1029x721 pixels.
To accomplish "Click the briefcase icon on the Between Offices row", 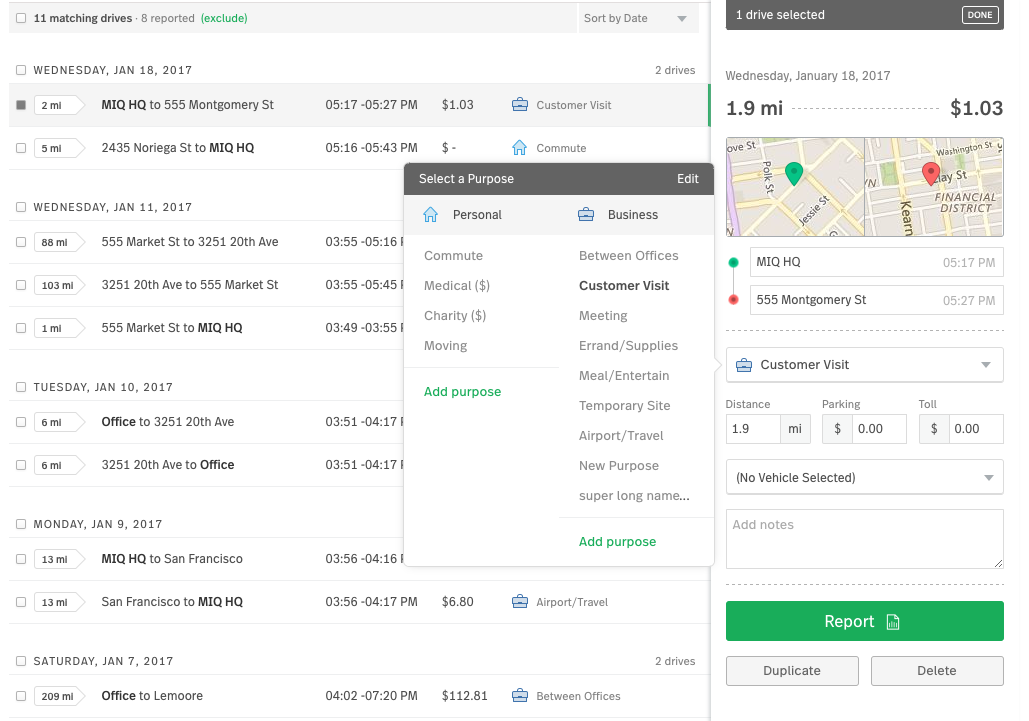I will tap(520, 695).
